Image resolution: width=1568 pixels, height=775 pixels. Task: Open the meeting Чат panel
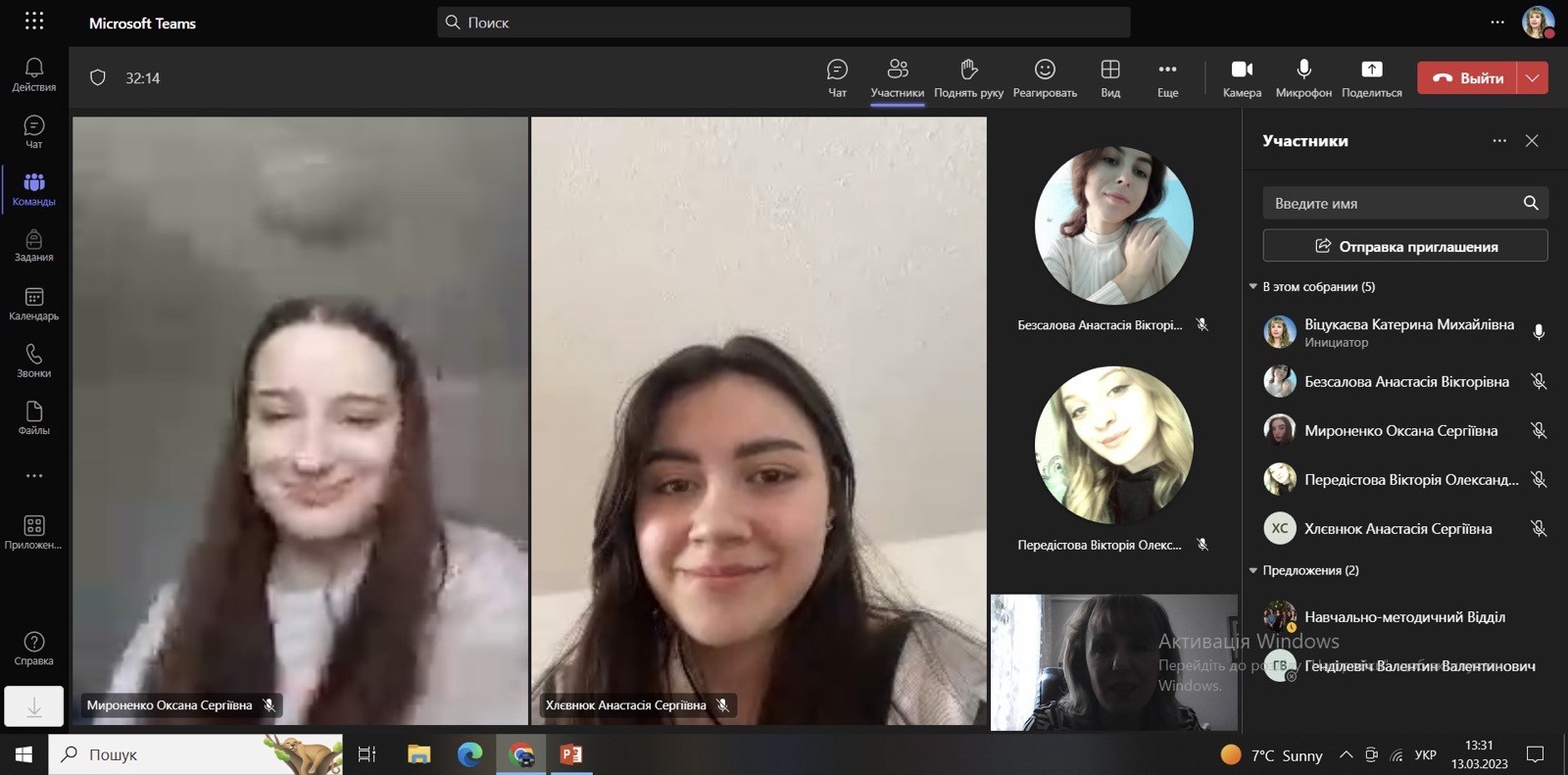pos(837,78)
